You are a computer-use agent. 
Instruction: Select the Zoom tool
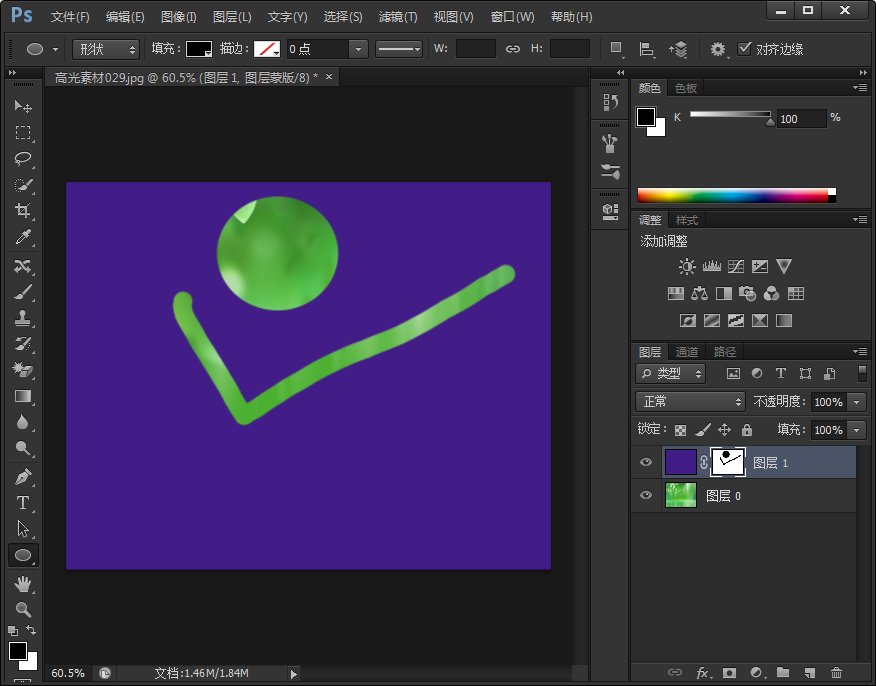[x=22, y=609]
